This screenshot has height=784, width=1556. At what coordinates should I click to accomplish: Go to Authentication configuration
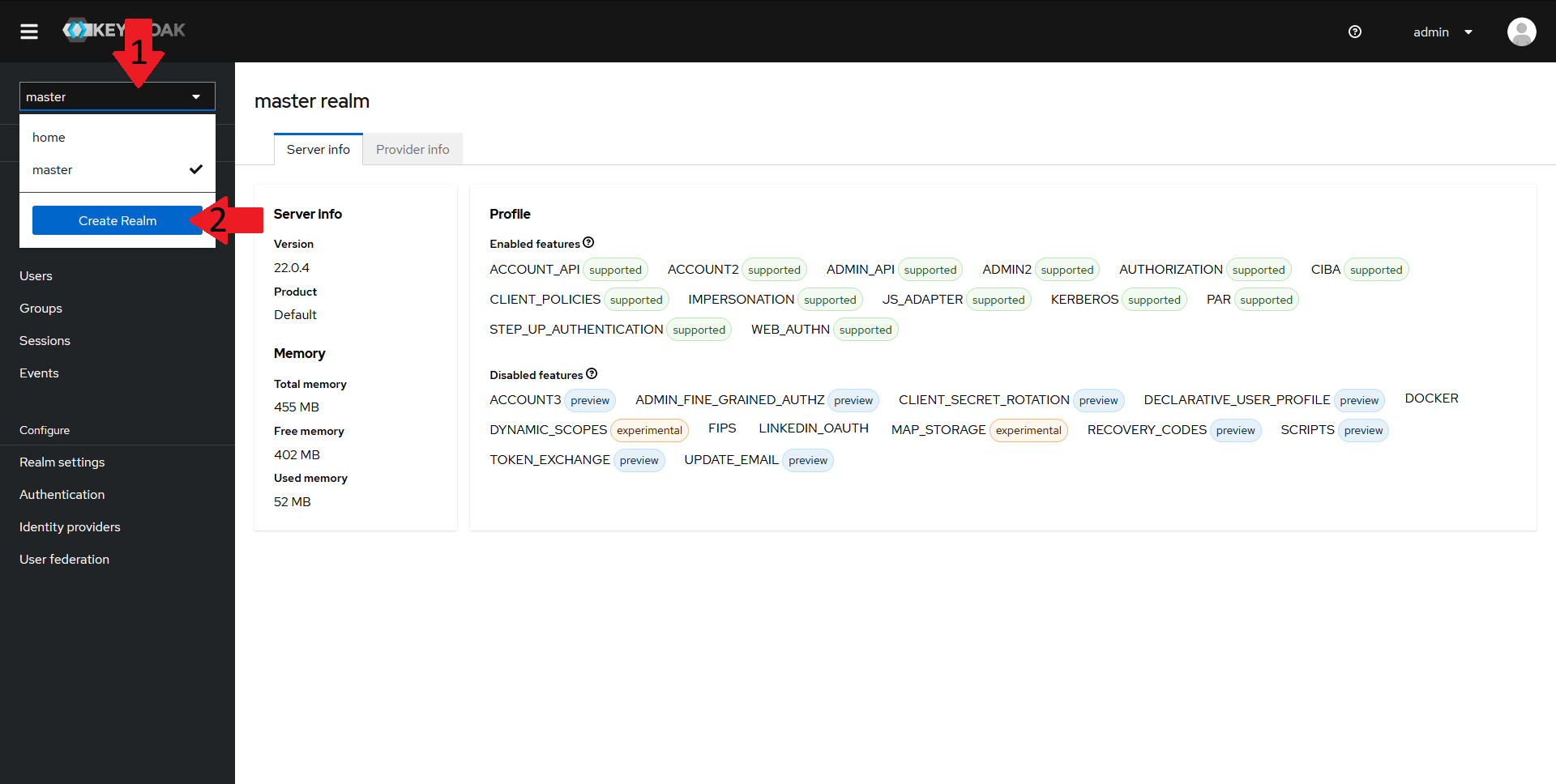pos(62,495)
